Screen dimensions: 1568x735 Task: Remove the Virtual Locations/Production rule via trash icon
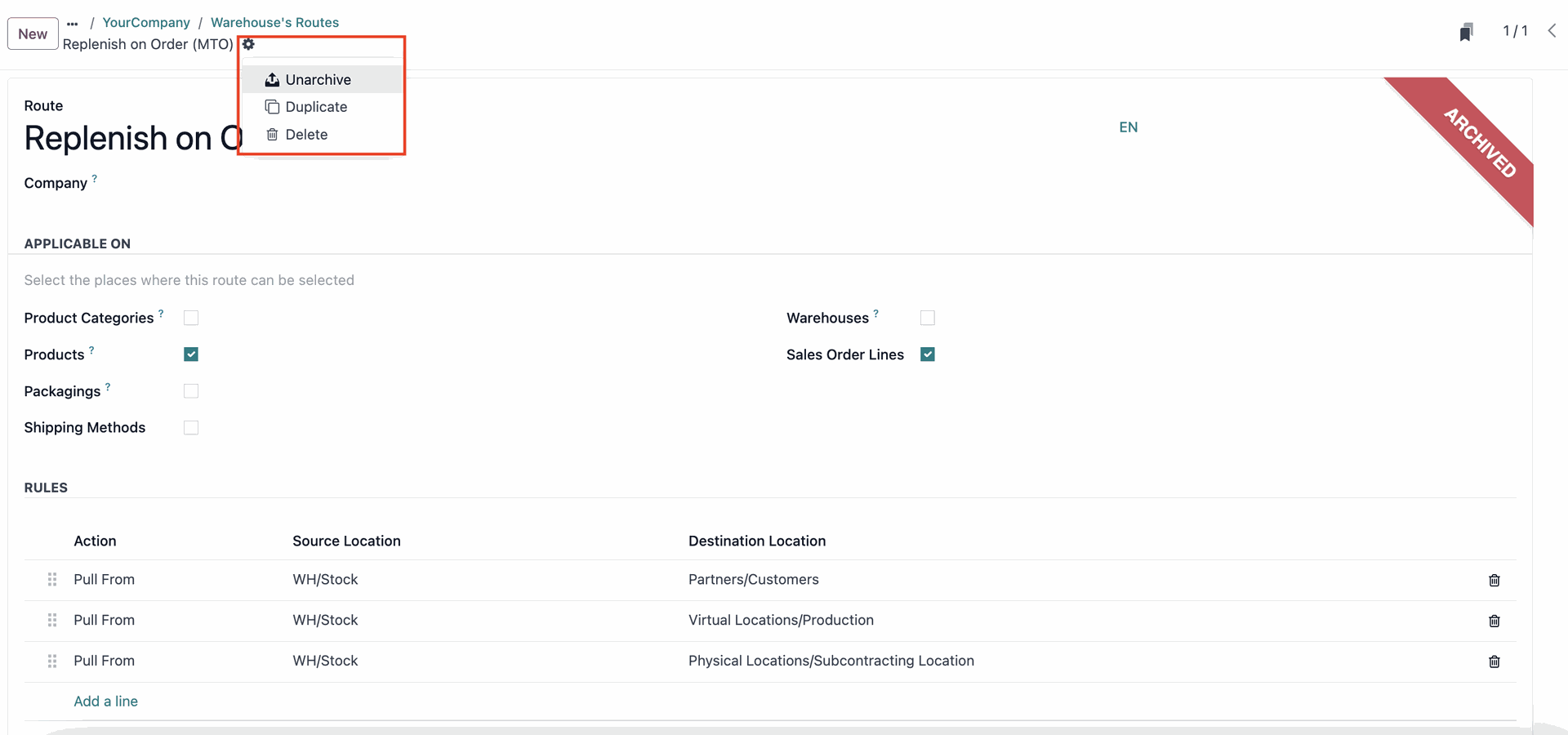coord(1494,621)
